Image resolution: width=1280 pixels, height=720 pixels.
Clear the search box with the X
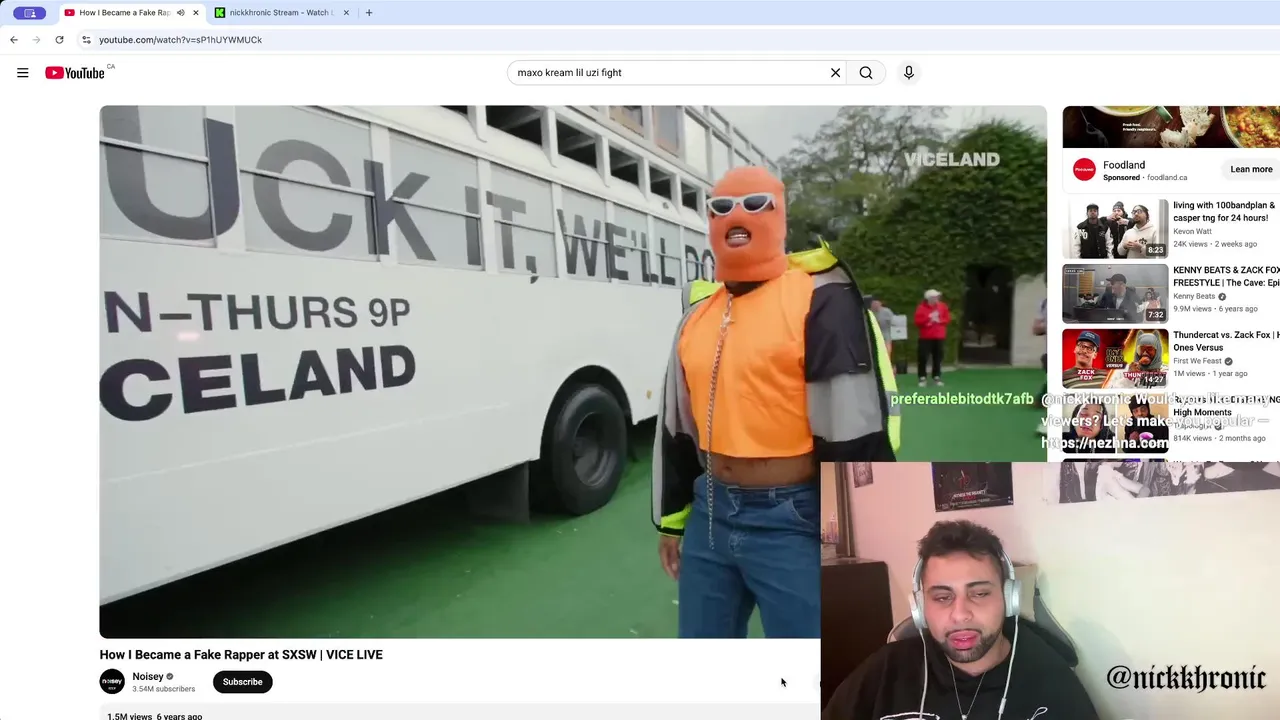[x=836, y=73]
